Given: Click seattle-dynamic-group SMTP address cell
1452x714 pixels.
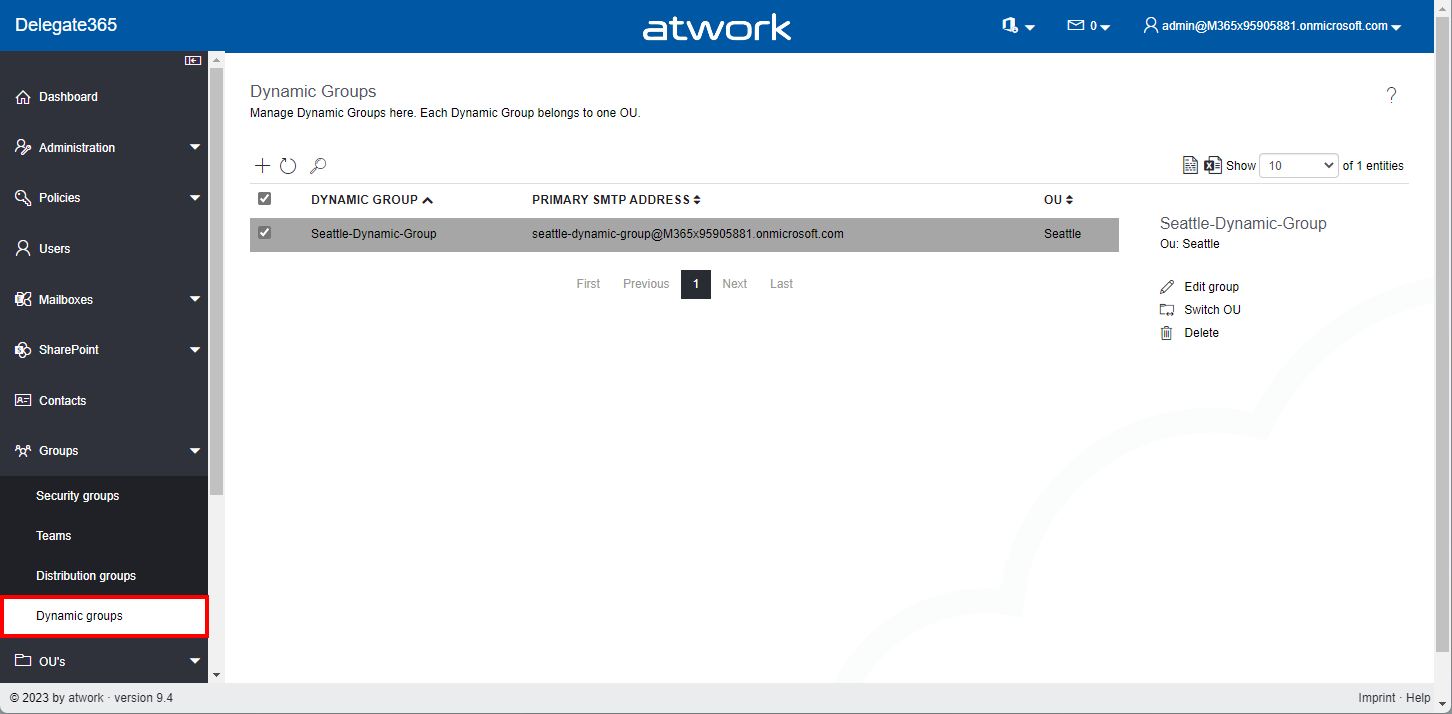Looking at the screenshot, I should point(688,234).
